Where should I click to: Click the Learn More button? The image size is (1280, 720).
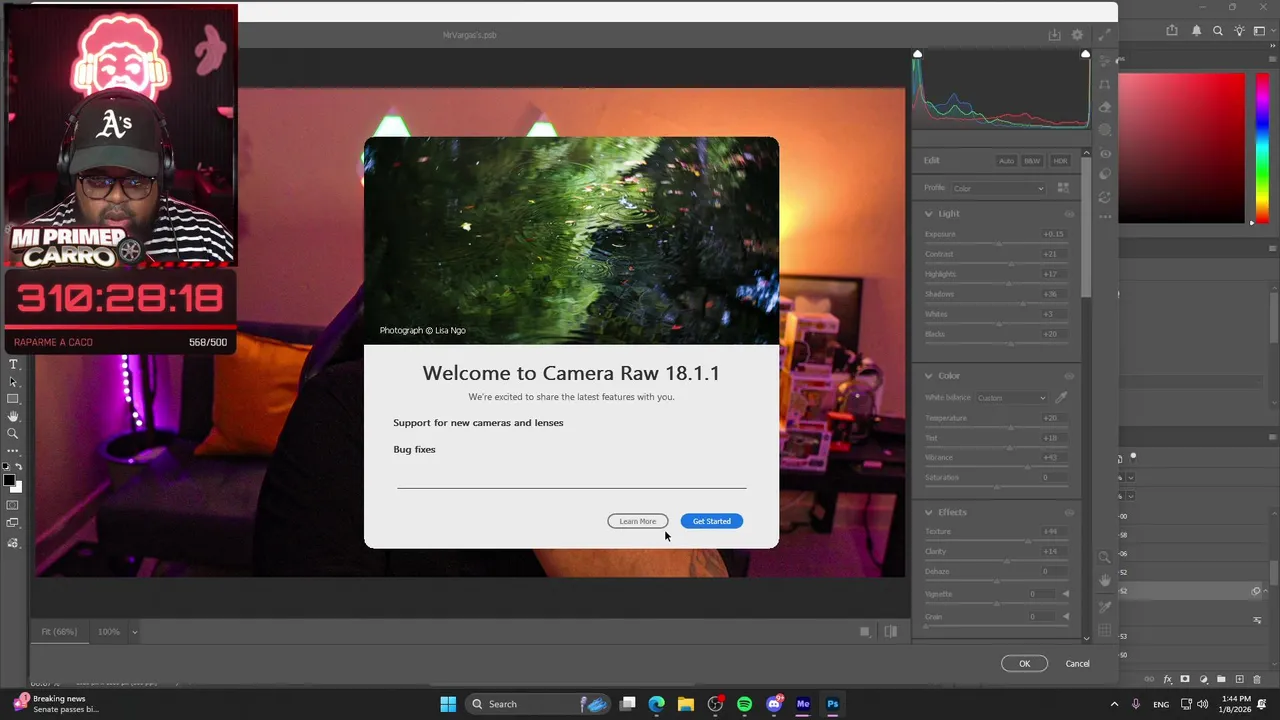coord(637,521)
